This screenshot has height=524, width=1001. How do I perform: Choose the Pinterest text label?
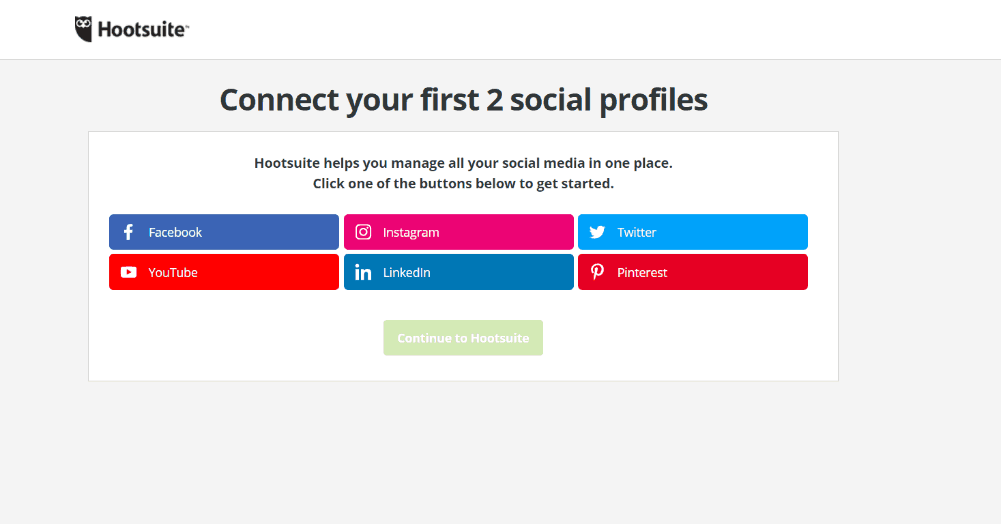coord(642,273)
